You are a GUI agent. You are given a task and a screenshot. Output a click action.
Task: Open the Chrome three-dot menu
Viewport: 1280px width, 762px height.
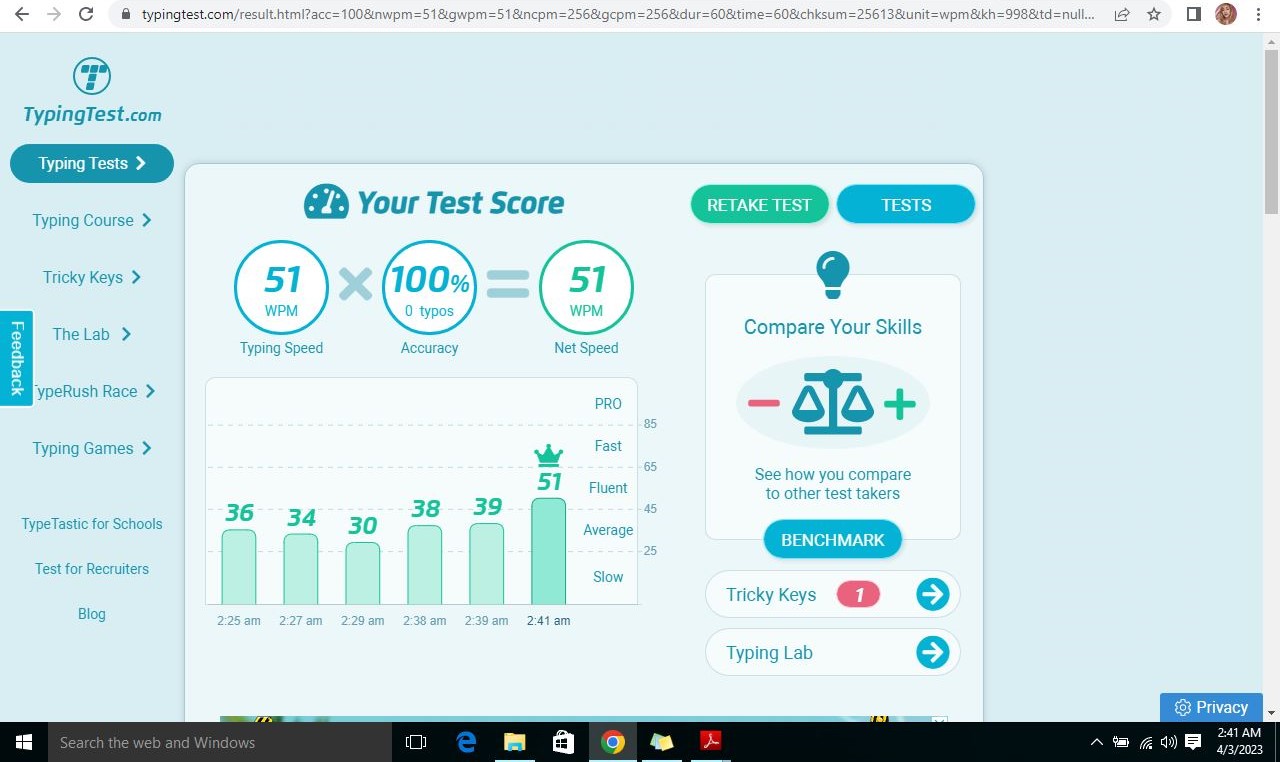coord(1258,15)
